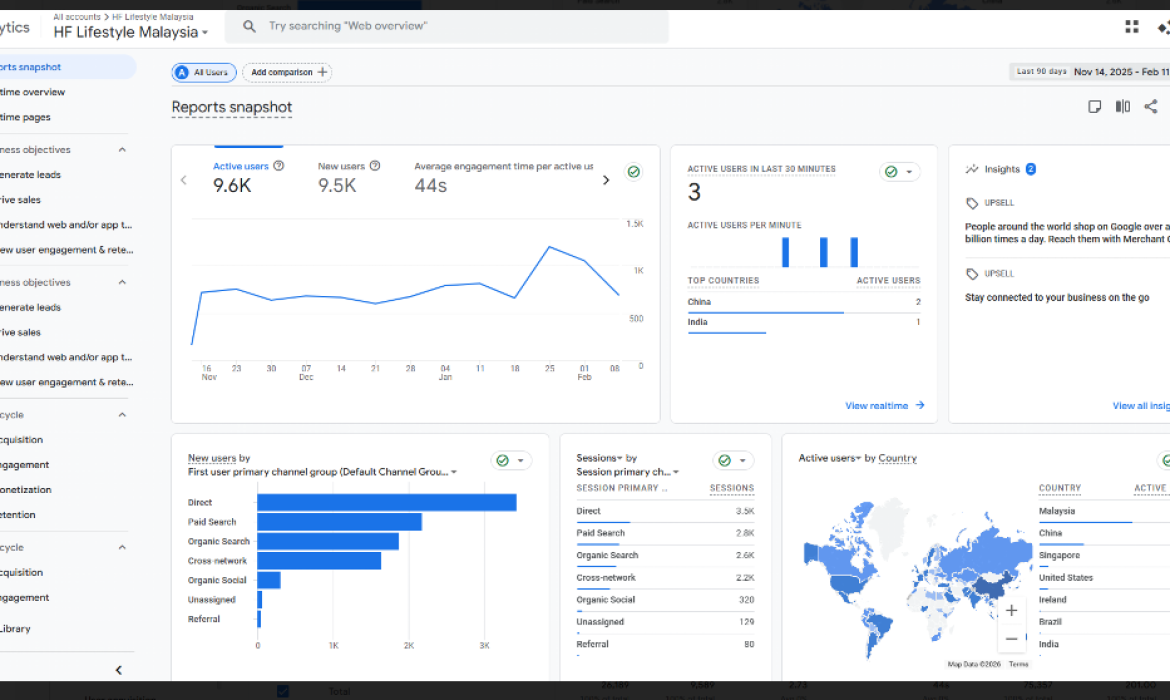Open the Insights panel via lightning icon
Image resolution: width=1170 pixels, height=700 pixels.
coord(972,169)
